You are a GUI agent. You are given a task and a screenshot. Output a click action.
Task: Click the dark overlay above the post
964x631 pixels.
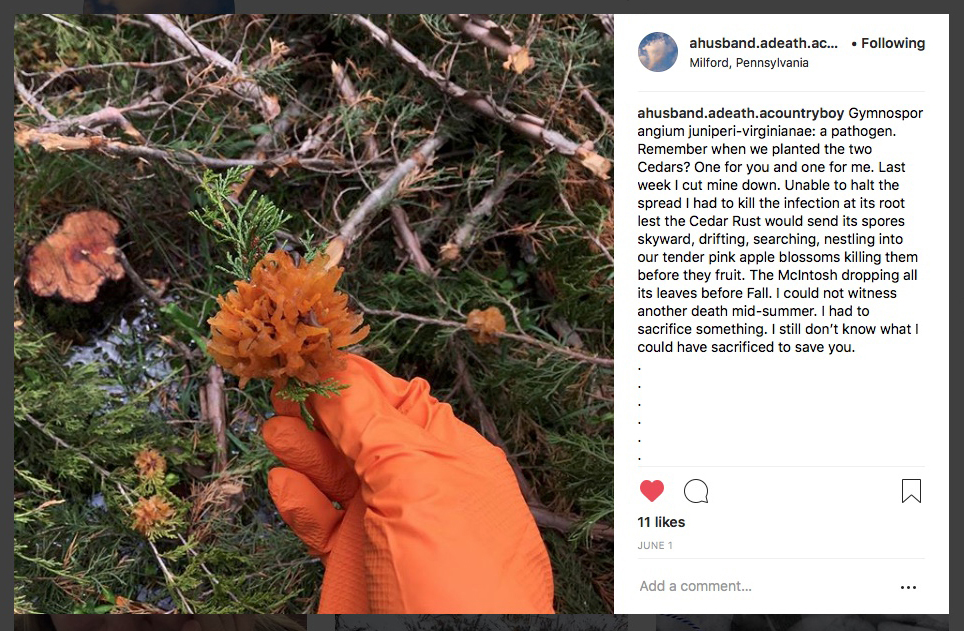[x=482, y=6]
